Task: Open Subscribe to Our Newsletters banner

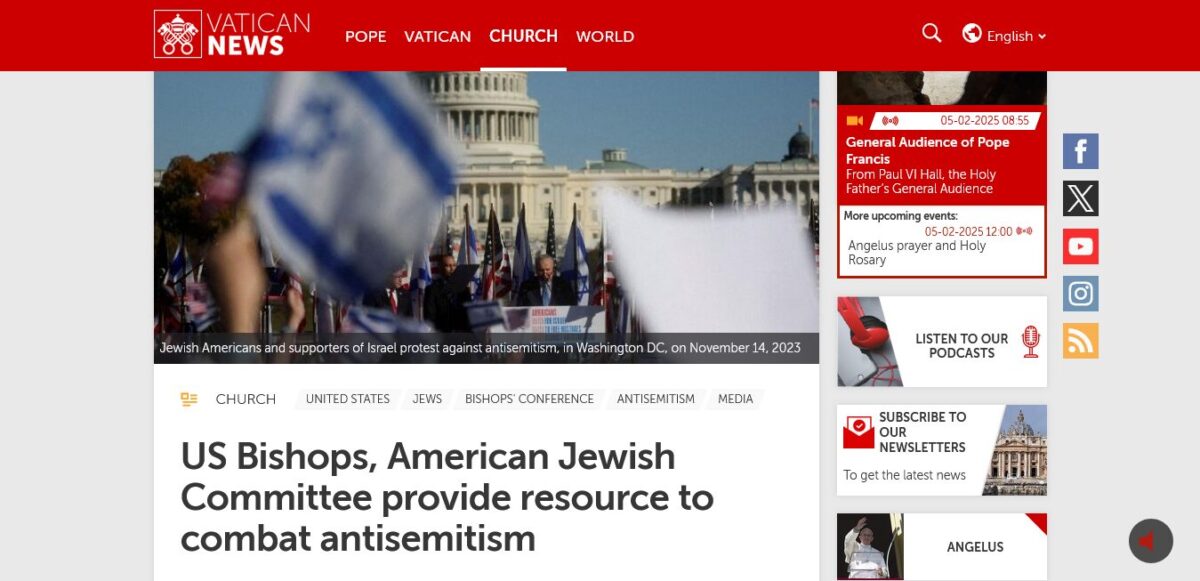Action: pos(942,450)
